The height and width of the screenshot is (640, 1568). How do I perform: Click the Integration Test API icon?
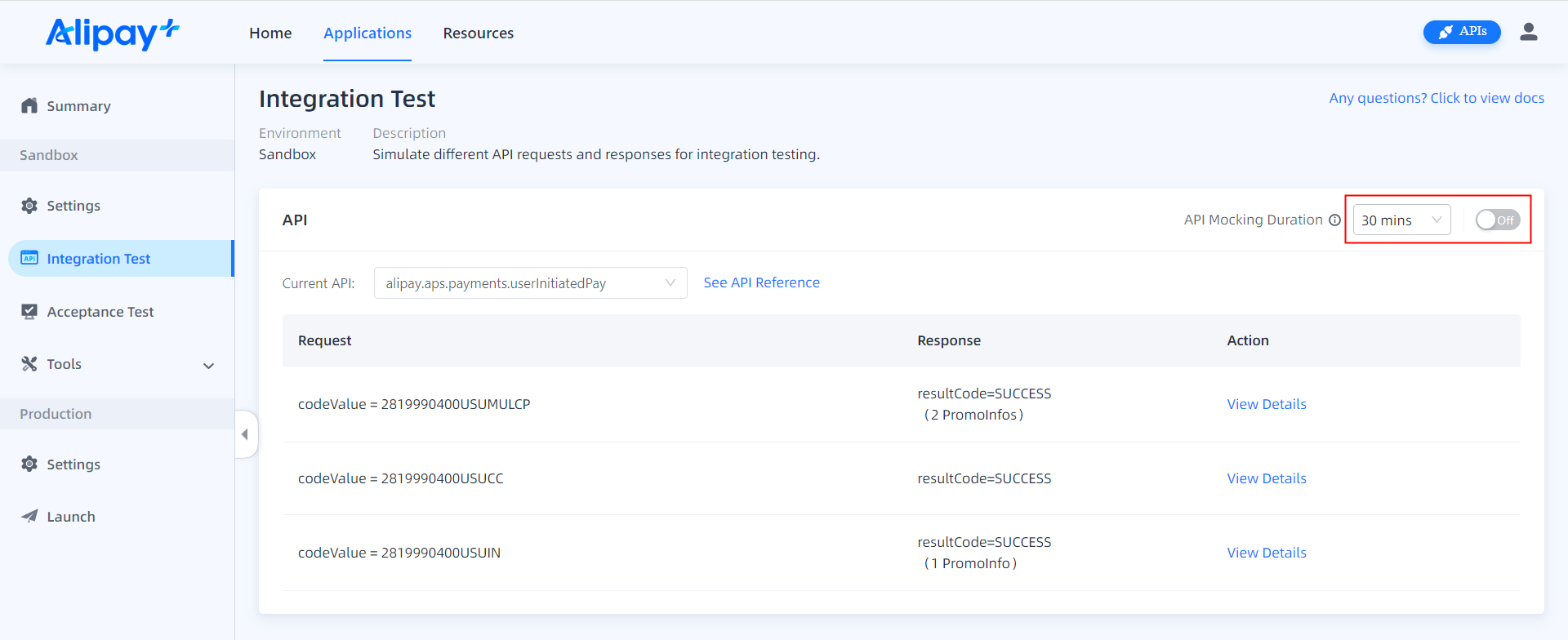(x=29, y=258)
